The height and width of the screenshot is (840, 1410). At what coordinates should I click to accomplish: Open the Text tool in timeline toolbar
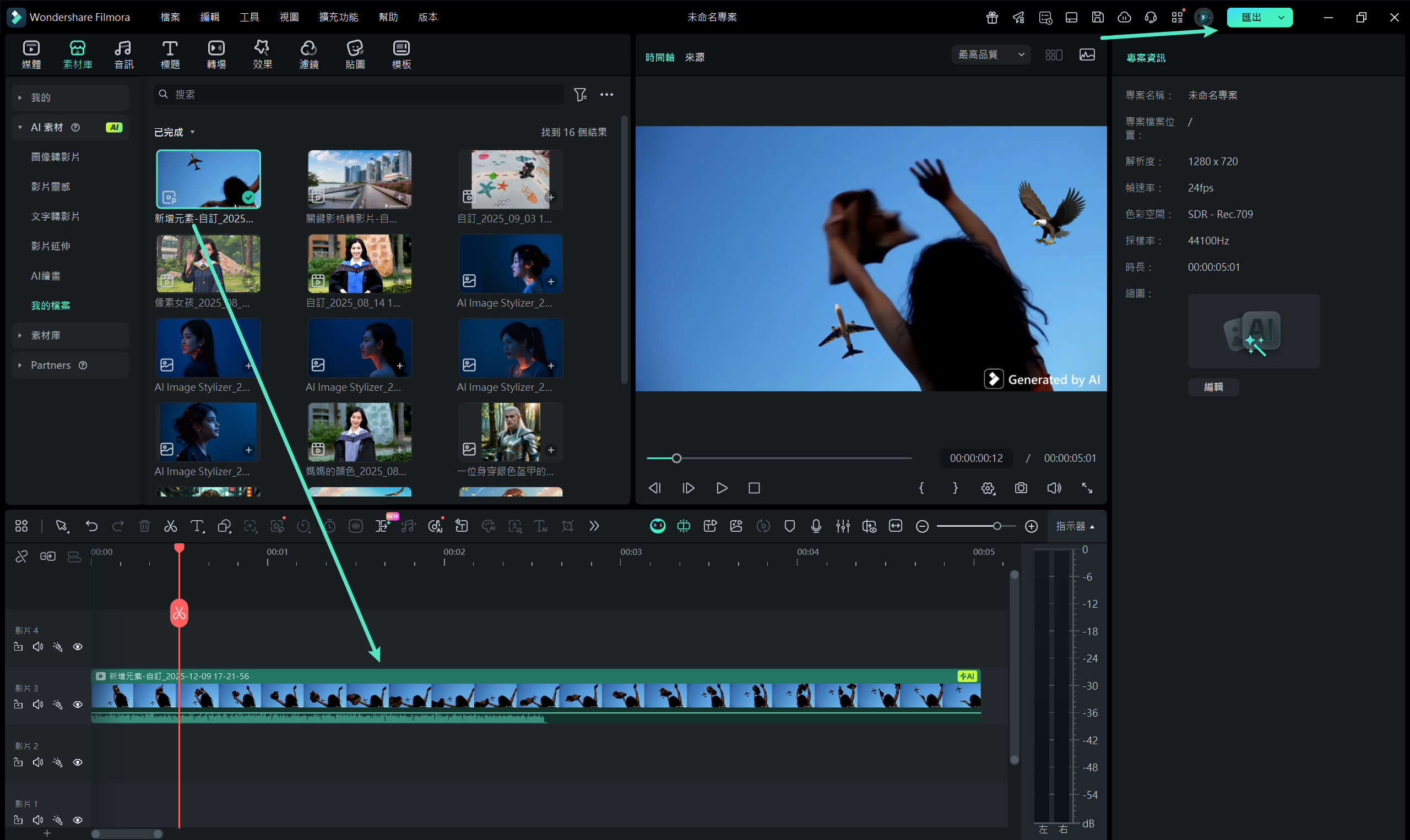(x=197, y=526)
